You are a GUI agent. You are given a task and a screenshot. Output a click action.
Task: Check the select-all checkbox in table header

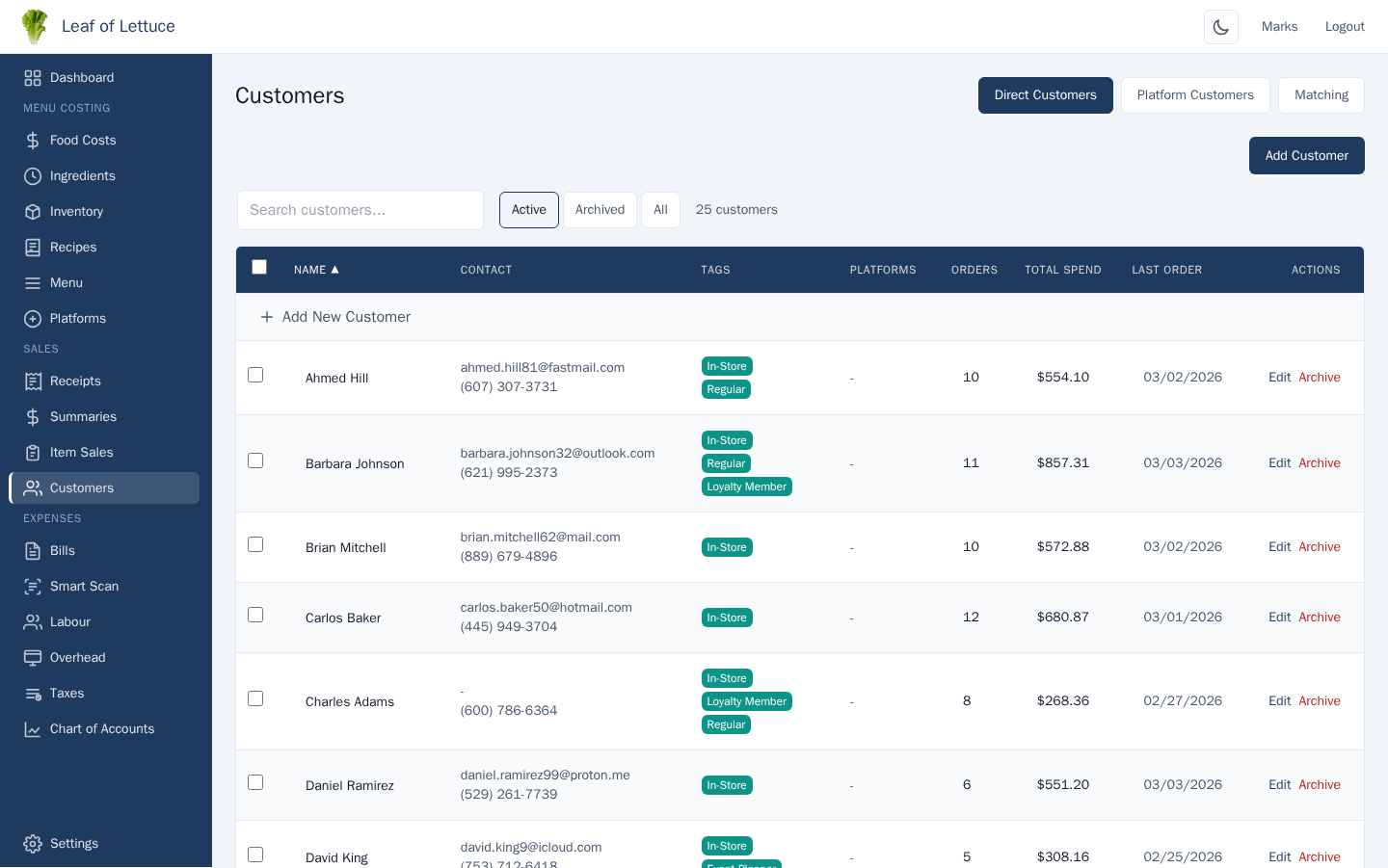click(x=259, y=268)
